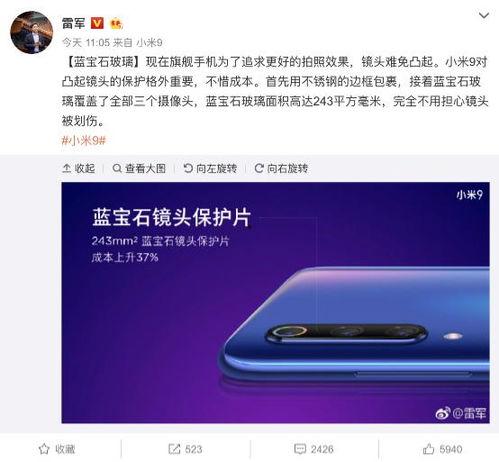
Task: Click the Weibo @雷军 watermark logo
Action: tap(461, 413)
